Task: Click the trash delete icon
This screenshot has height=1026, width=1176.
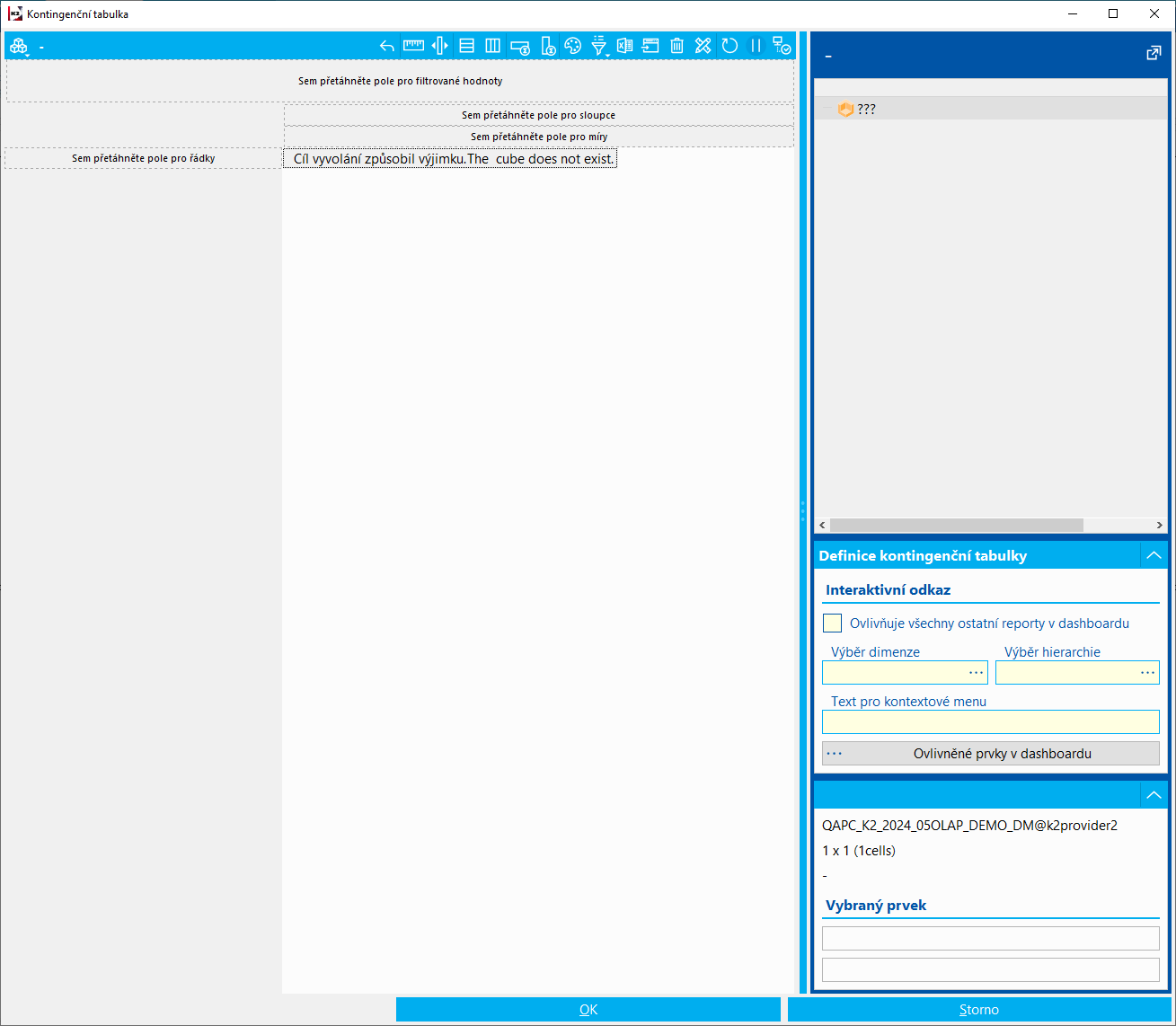Action: point(677,46)
